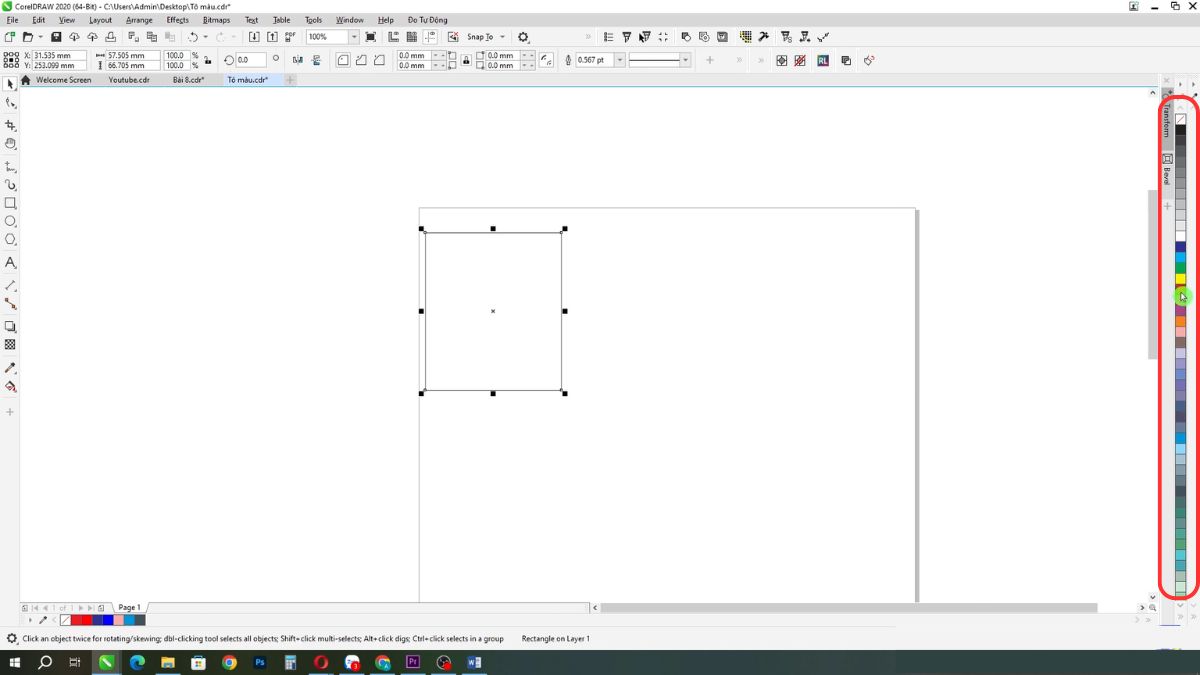Toggle Show rulers button
Screen dimensions: 1200x675
[394, 37]
